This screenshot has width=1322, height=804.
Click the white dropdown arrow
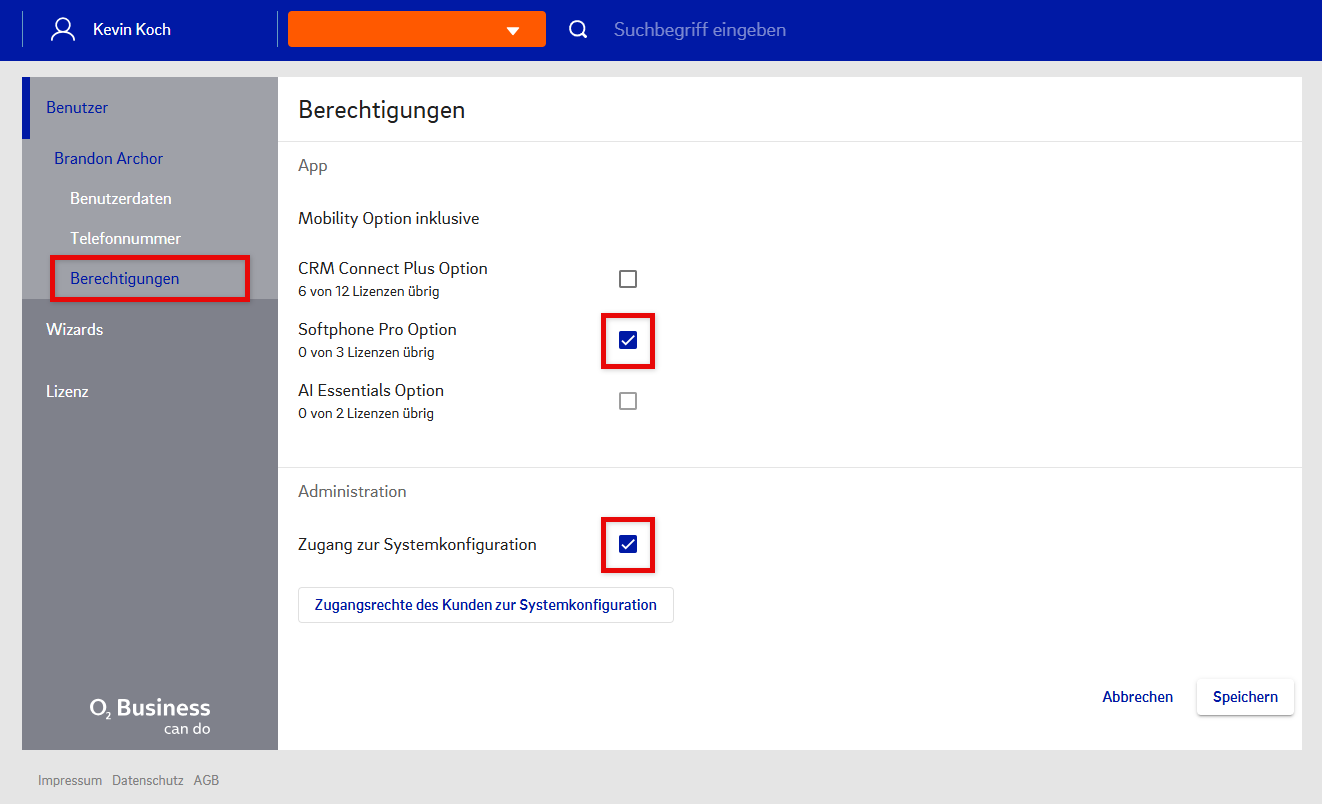(x=513, y=30)
